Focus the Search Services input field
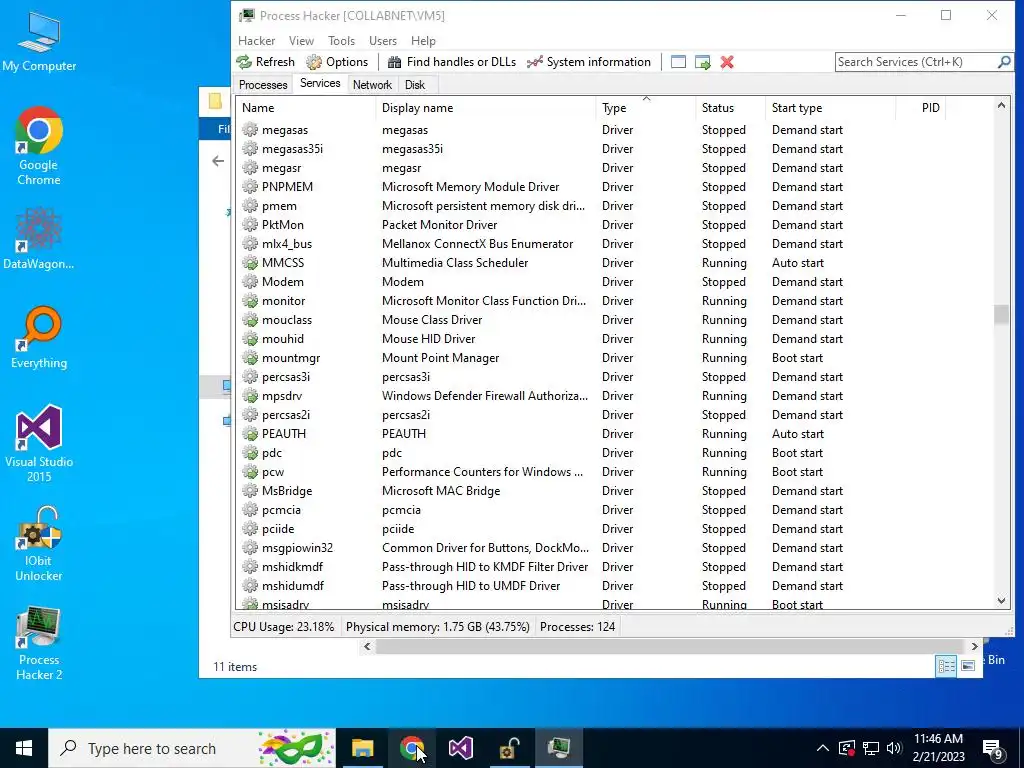Image resolution: width=1024 pixels, height=768 pixels. (916, 62)
